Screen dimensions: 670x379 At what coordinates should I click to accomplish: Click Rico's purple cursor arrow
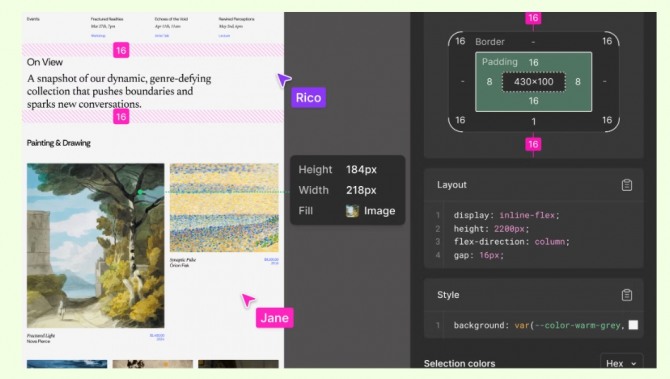click(x=284, y=79)
